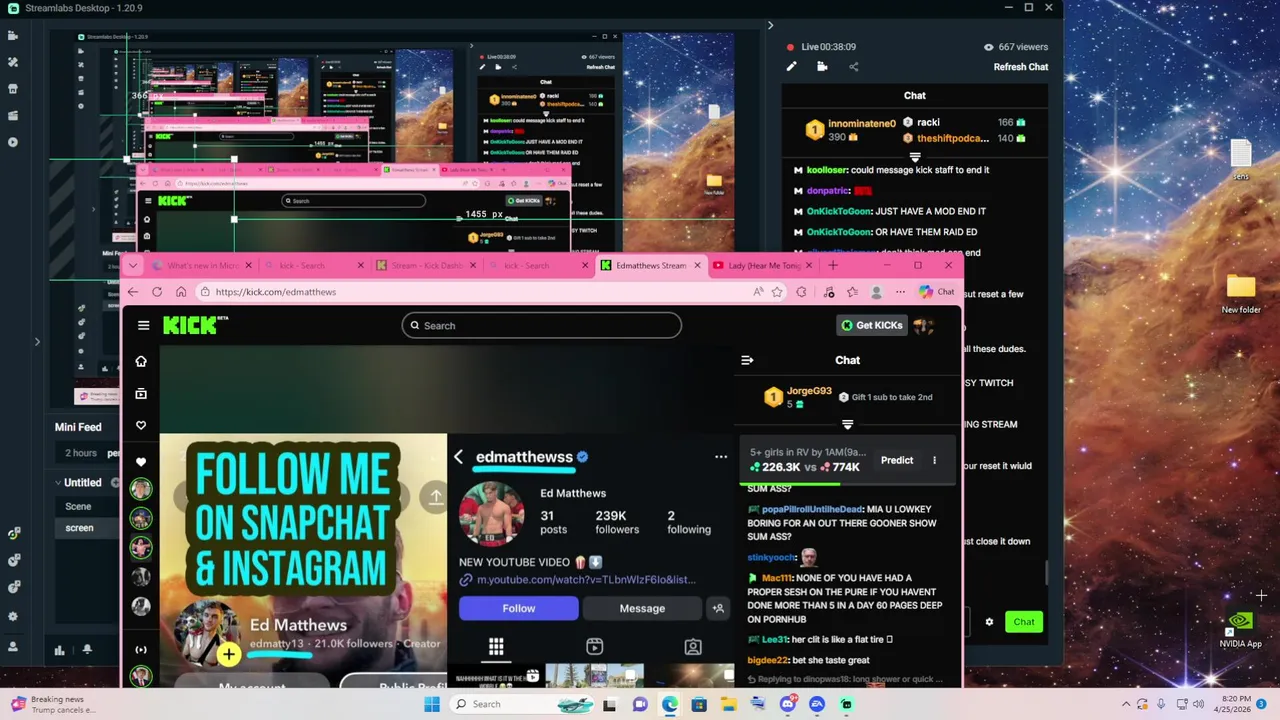The image size is (1280, 720).
Task: Click the Streamlabs chat scrollbar
Action: [1047, 572]
